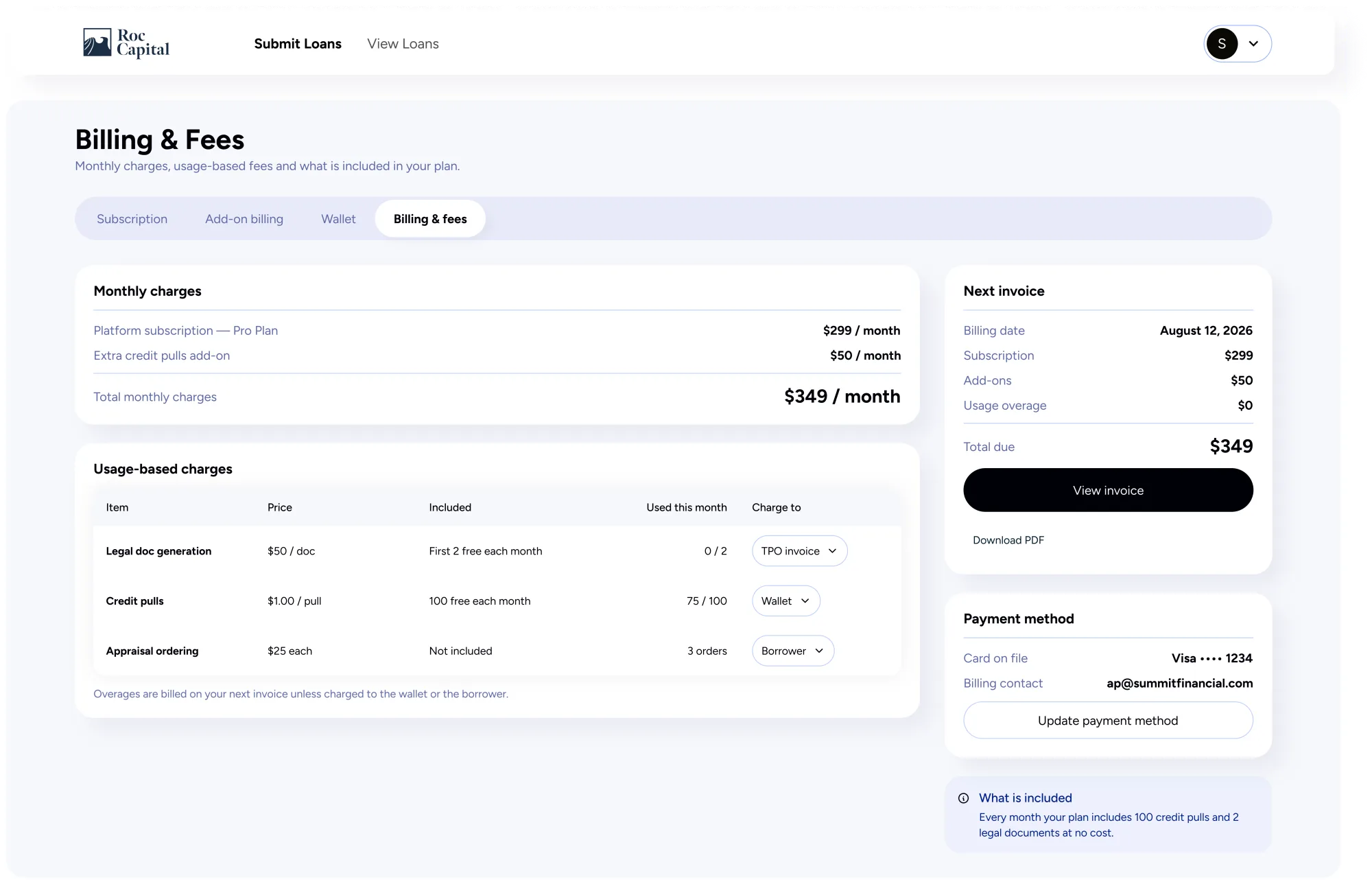Click the View invoice button
This screenshot has height=884, width=1372.
(1108, 490)
